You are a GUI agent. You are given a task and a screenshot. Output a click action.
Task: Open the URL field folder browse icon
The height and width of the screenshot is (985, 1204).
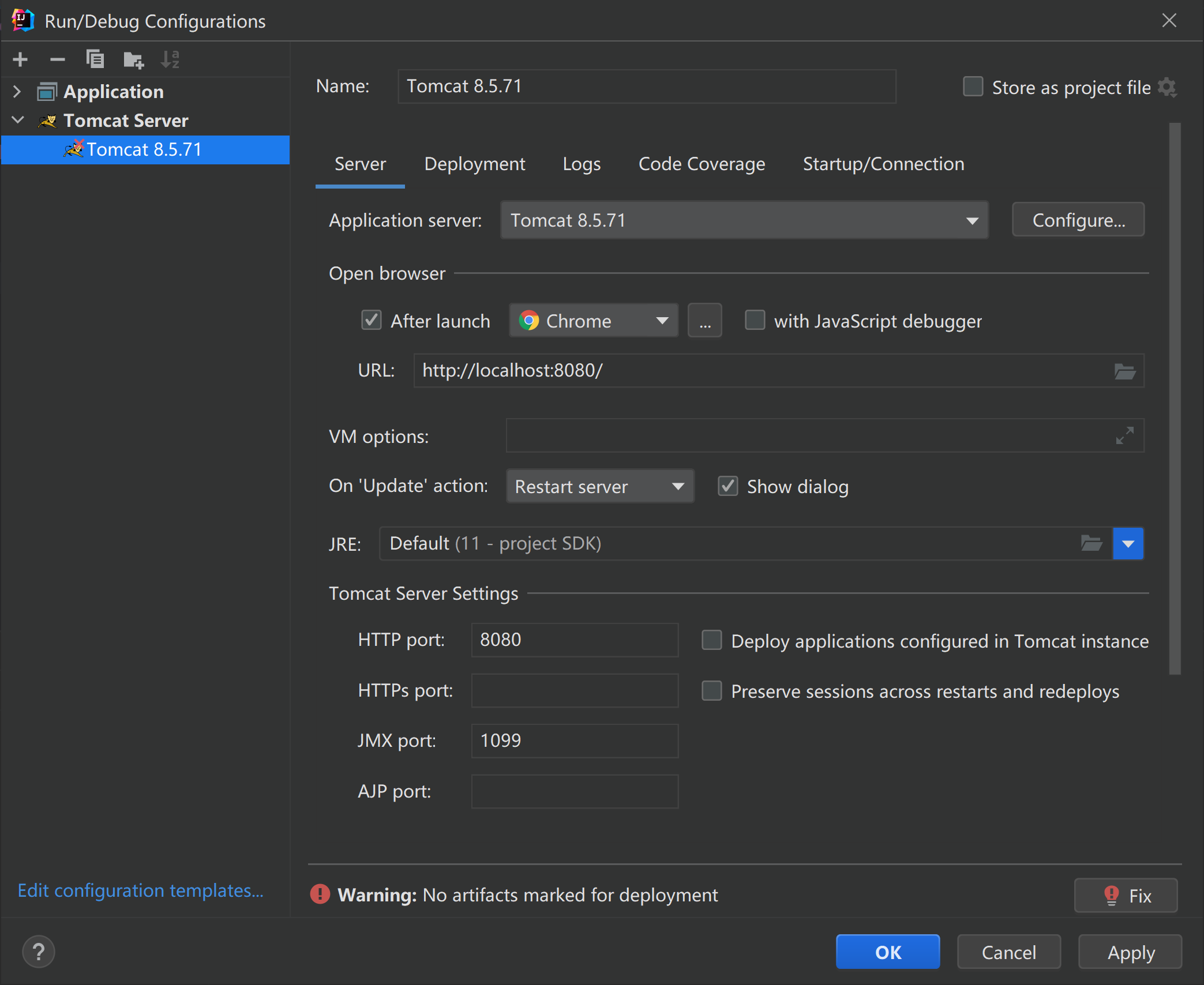tap(1124, 371)
